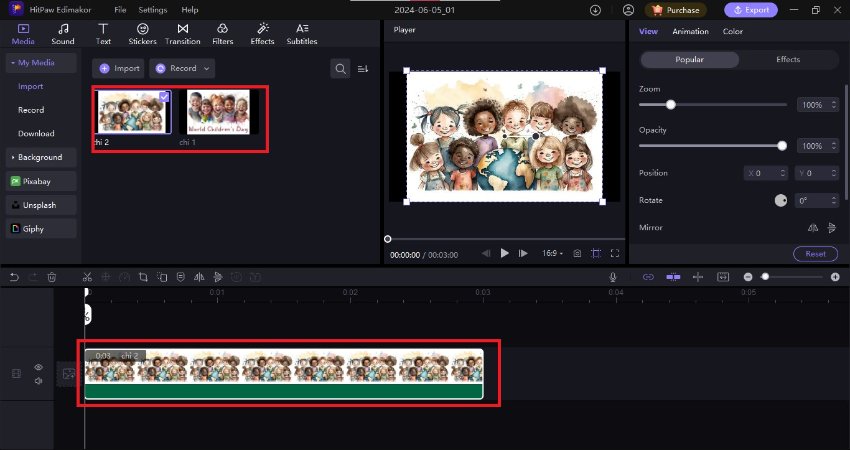Click the download icon in title bar

[595, 10]
